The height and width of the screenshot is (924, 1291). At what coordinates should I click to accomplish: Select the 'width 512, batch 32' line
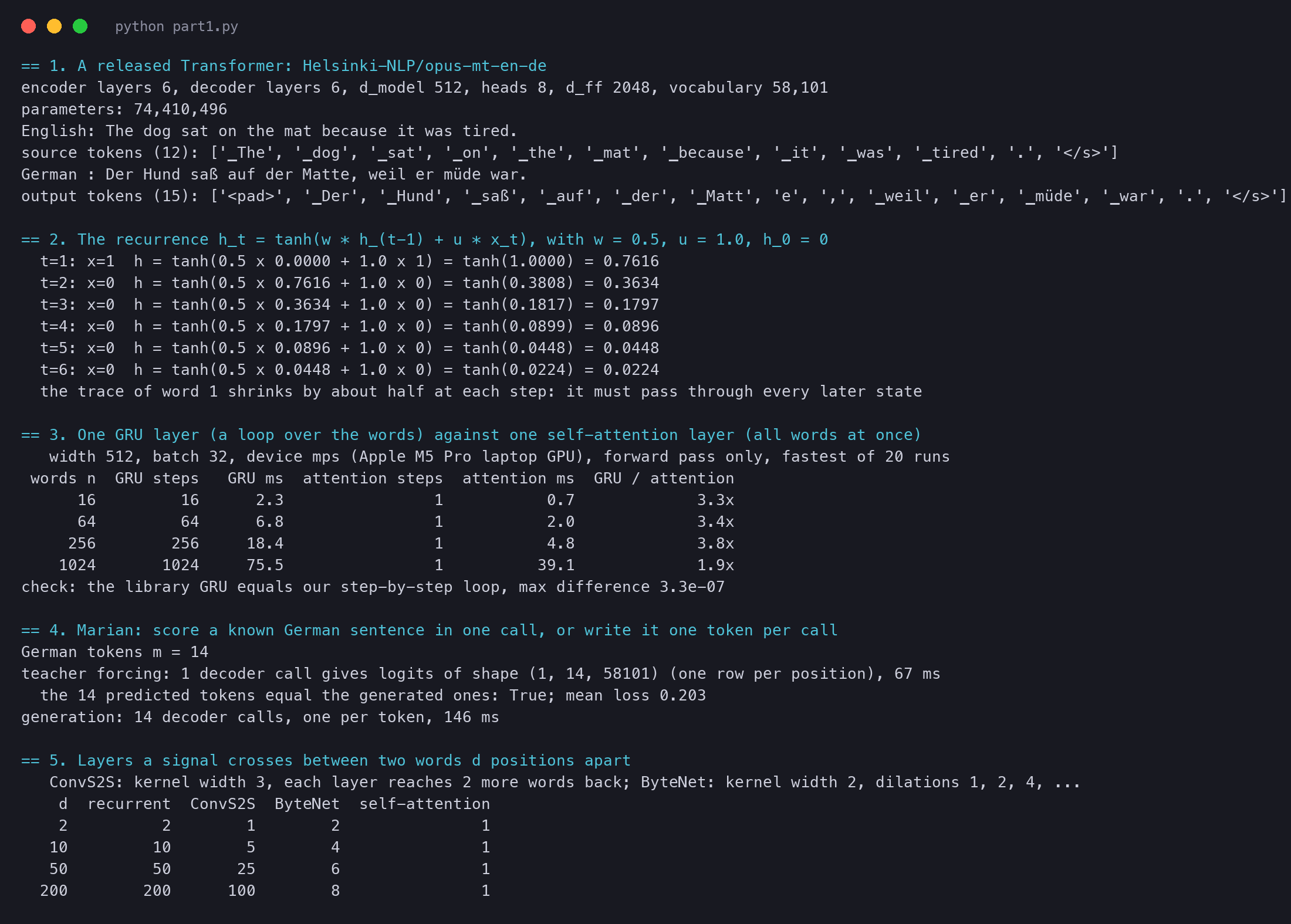(x=500, y=456)
